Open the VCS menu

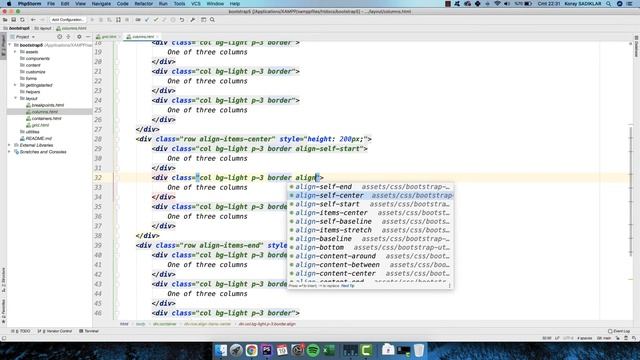coord(196,4)
